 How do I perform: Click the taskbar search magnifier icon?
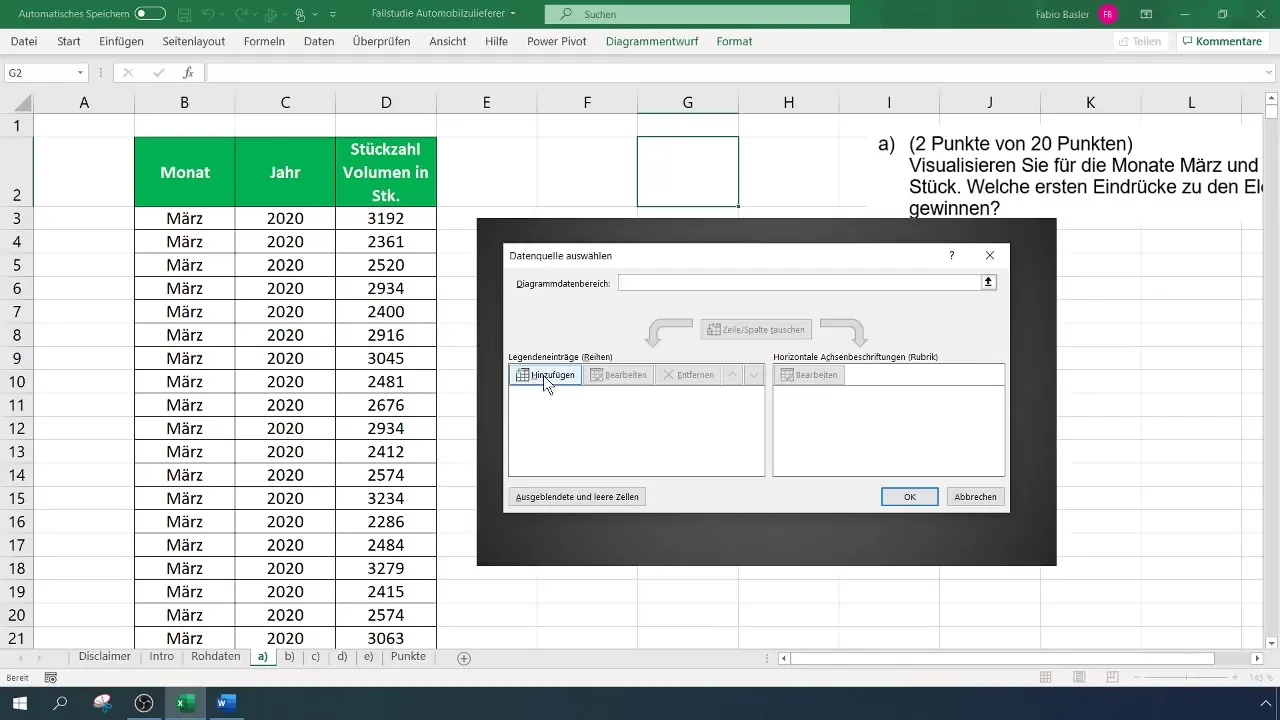60,703
